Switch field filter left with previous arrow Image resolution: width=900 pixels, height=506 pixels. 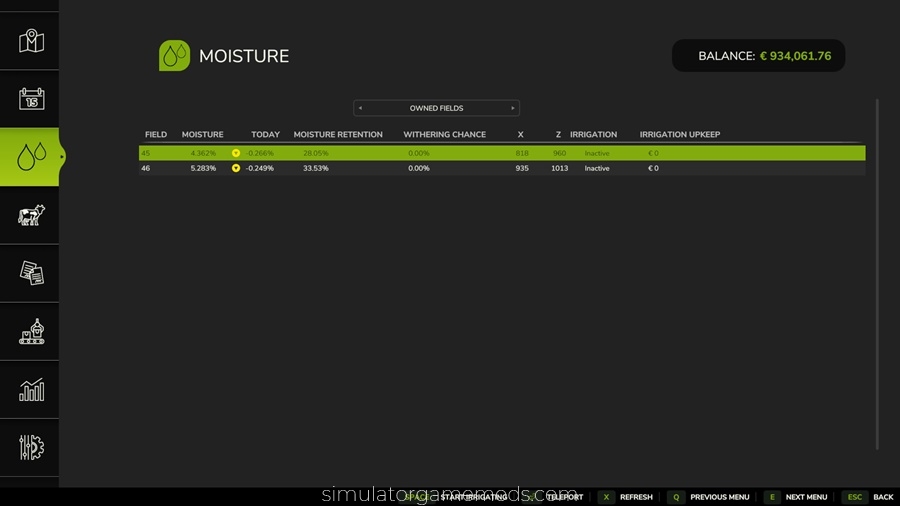point(360,108)
